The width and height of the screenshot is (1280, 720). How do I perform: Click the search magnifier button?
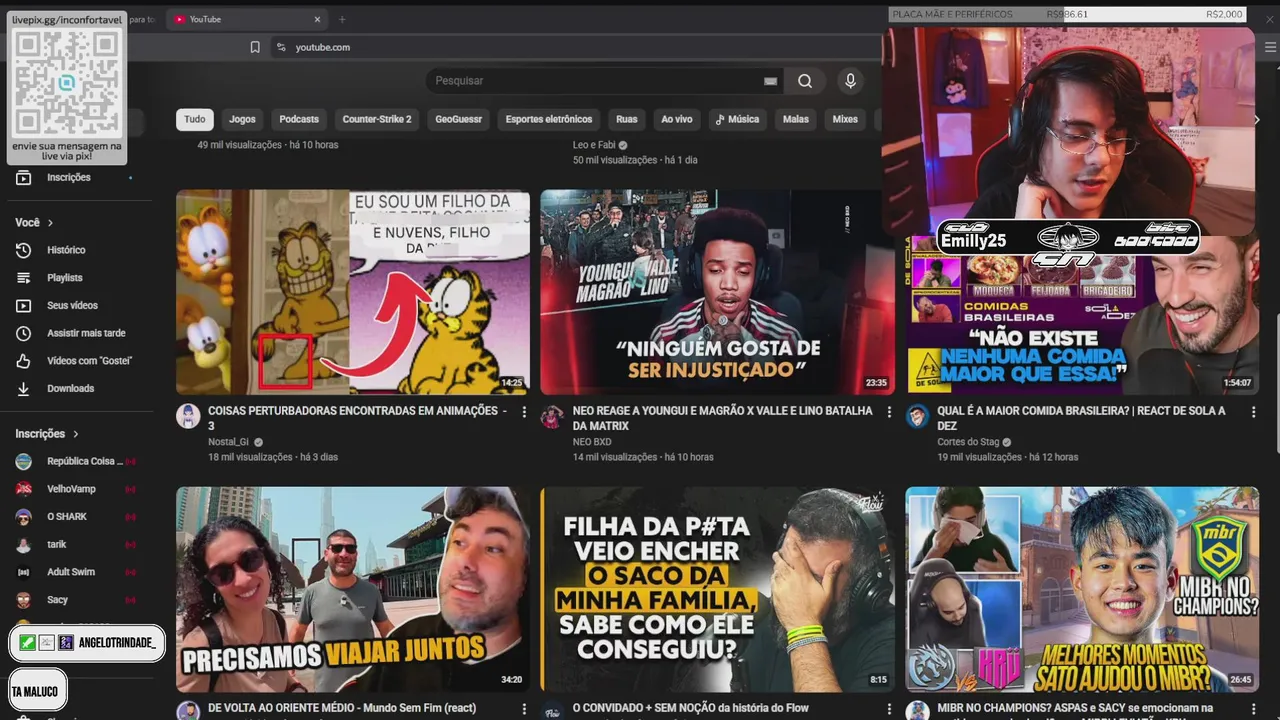tap(805, 81)
